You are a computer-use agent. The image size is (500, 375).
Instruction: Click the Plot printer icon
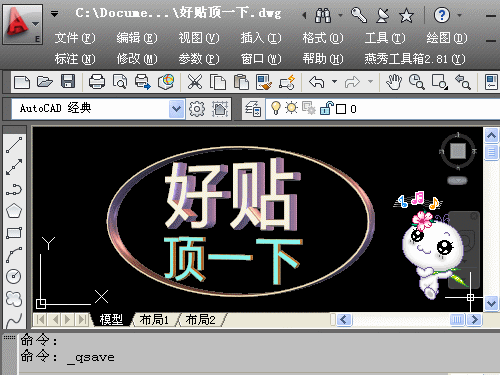[97, 82]
